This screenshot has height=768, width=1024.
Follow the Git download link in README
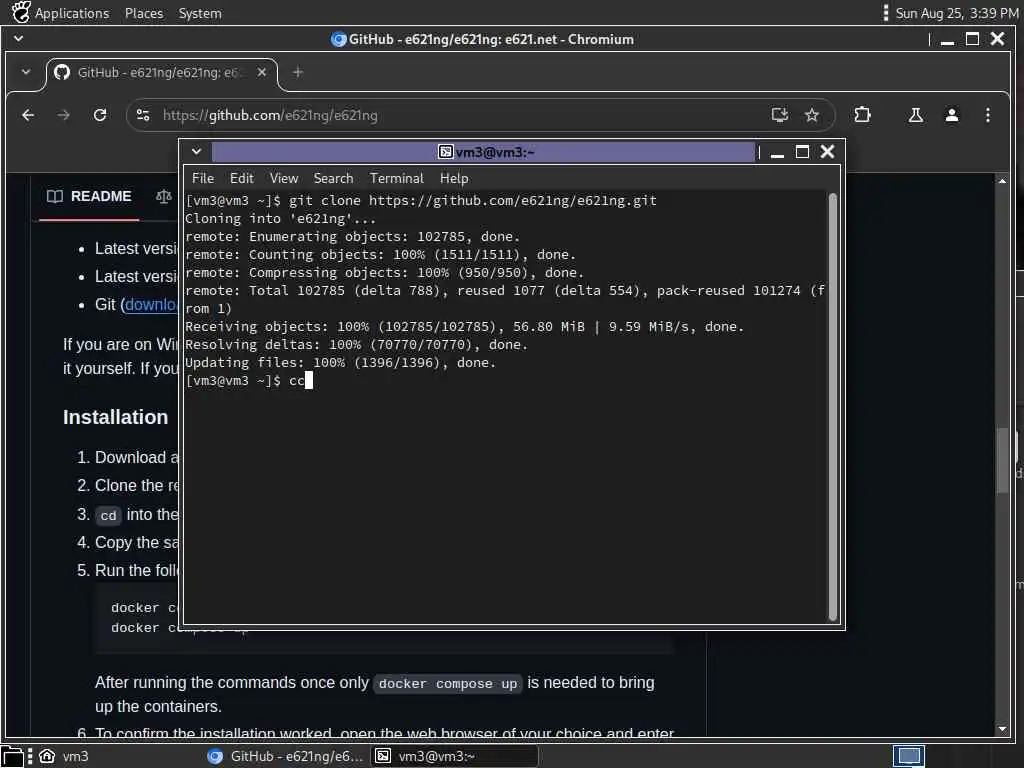152,304
